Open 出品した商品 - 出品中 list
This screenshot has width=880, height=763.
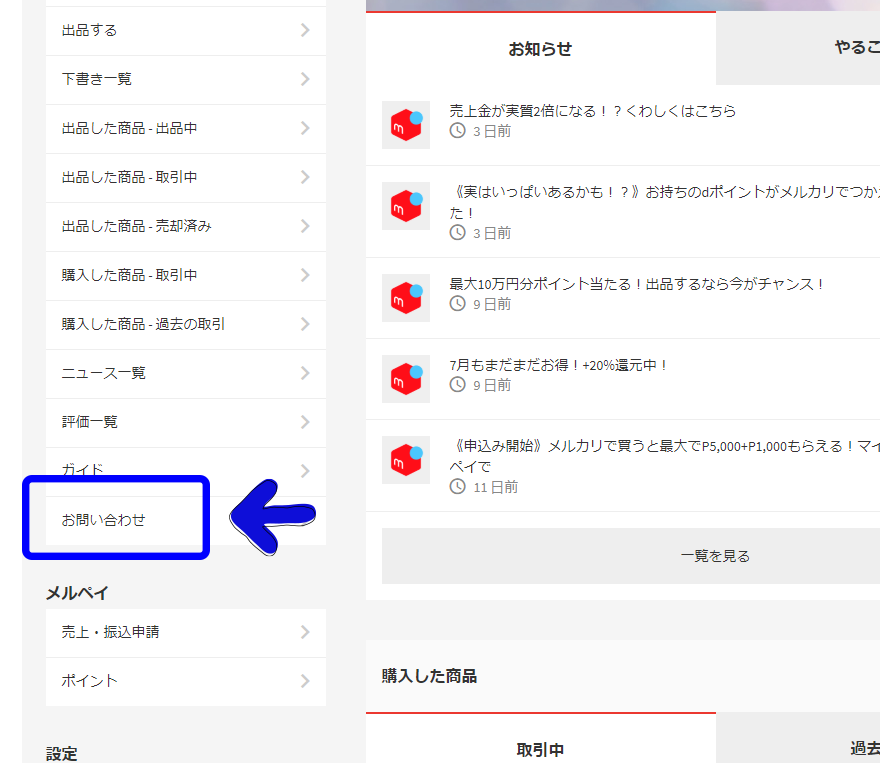pos(185,128)
